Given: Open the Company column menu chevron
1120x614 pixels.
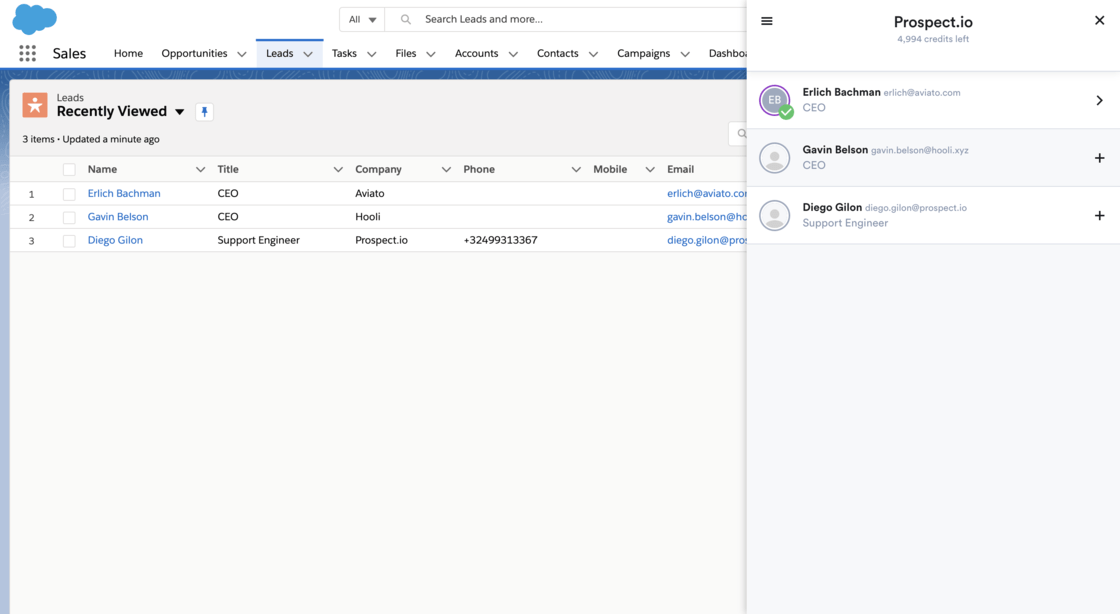Looking at the screenshot, I should [446, 169].
